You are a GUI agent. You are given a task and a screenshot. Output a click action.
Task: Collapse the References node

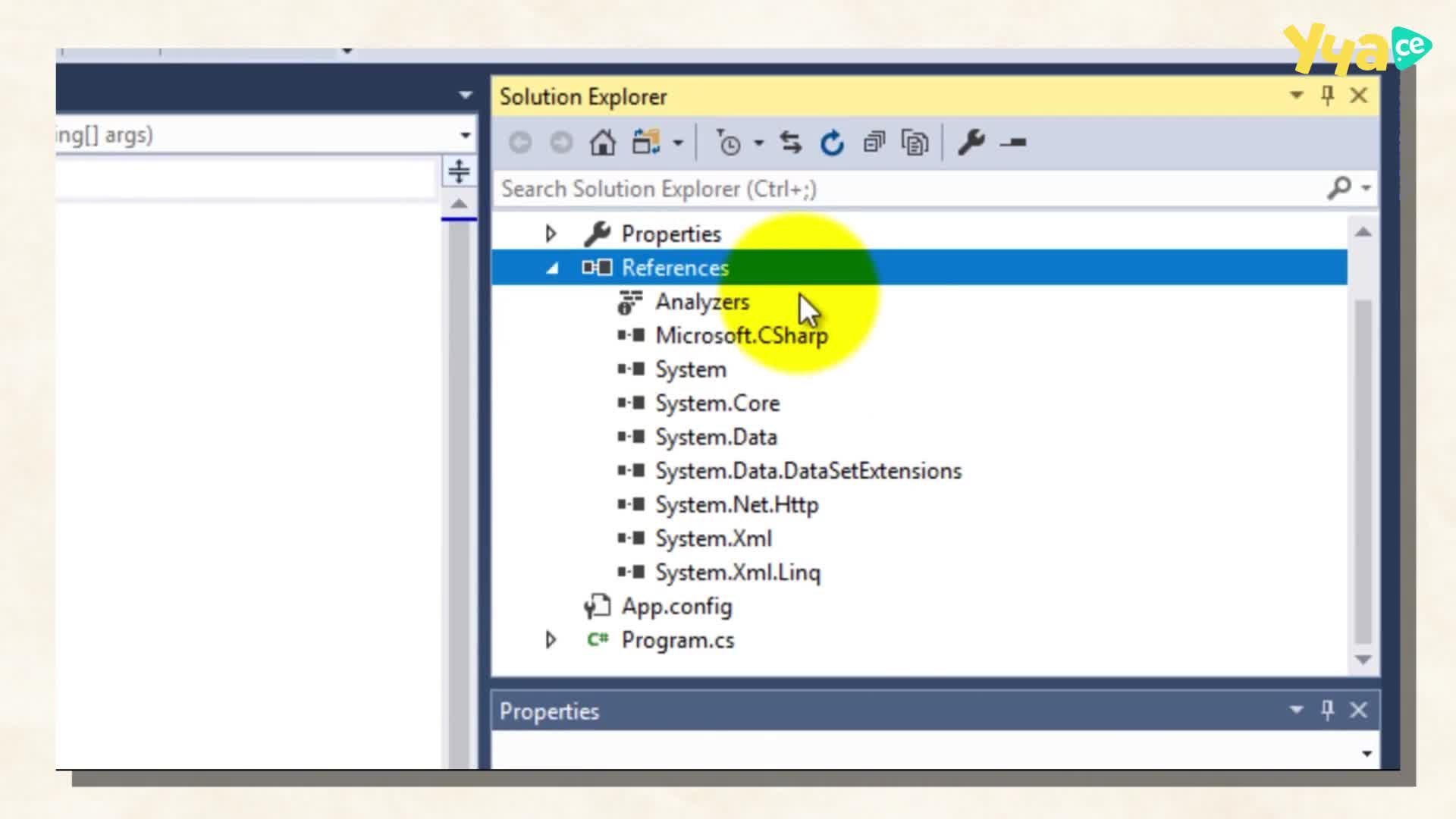coord(552,268)
